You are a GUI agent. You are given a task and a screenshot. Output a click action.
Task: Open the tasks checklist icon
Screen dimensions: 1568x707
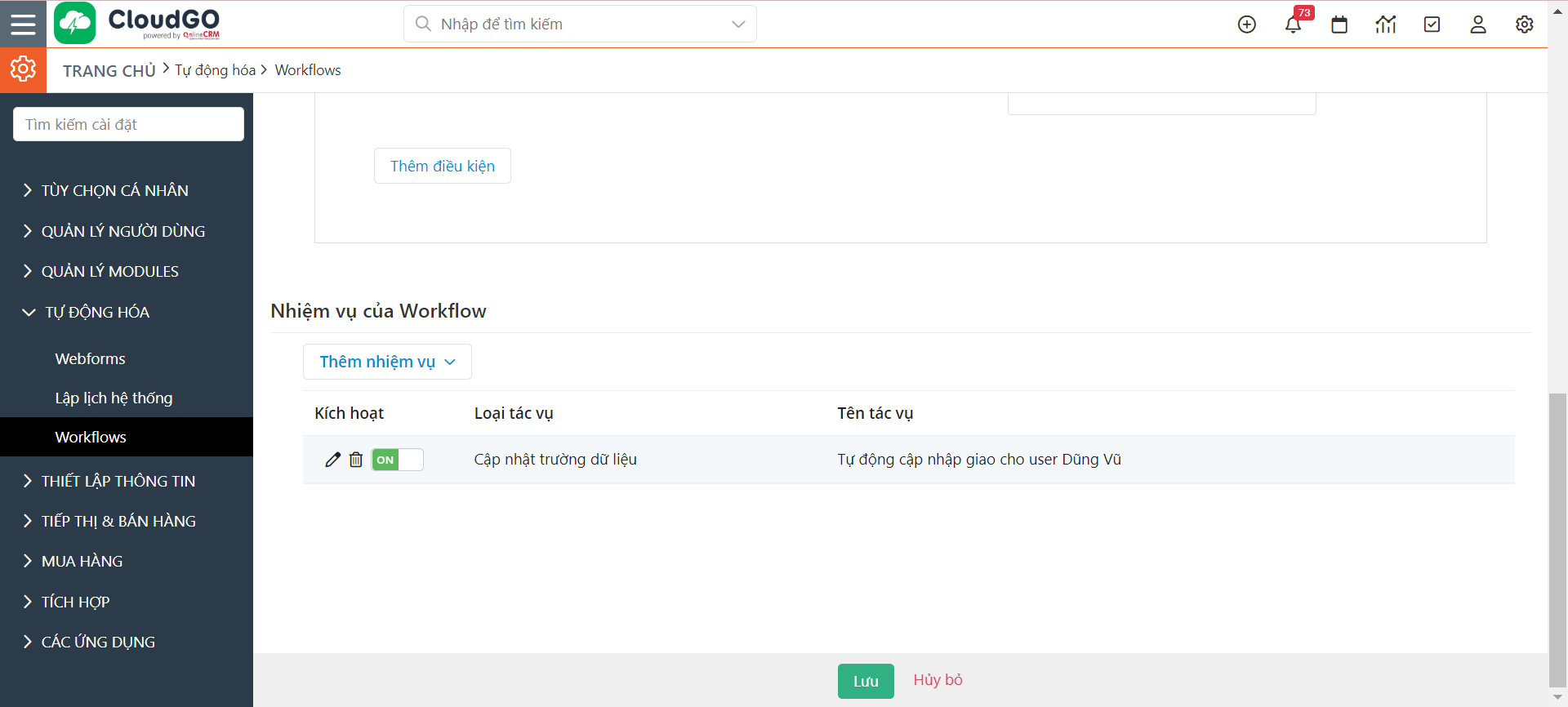click(1432, 24)
